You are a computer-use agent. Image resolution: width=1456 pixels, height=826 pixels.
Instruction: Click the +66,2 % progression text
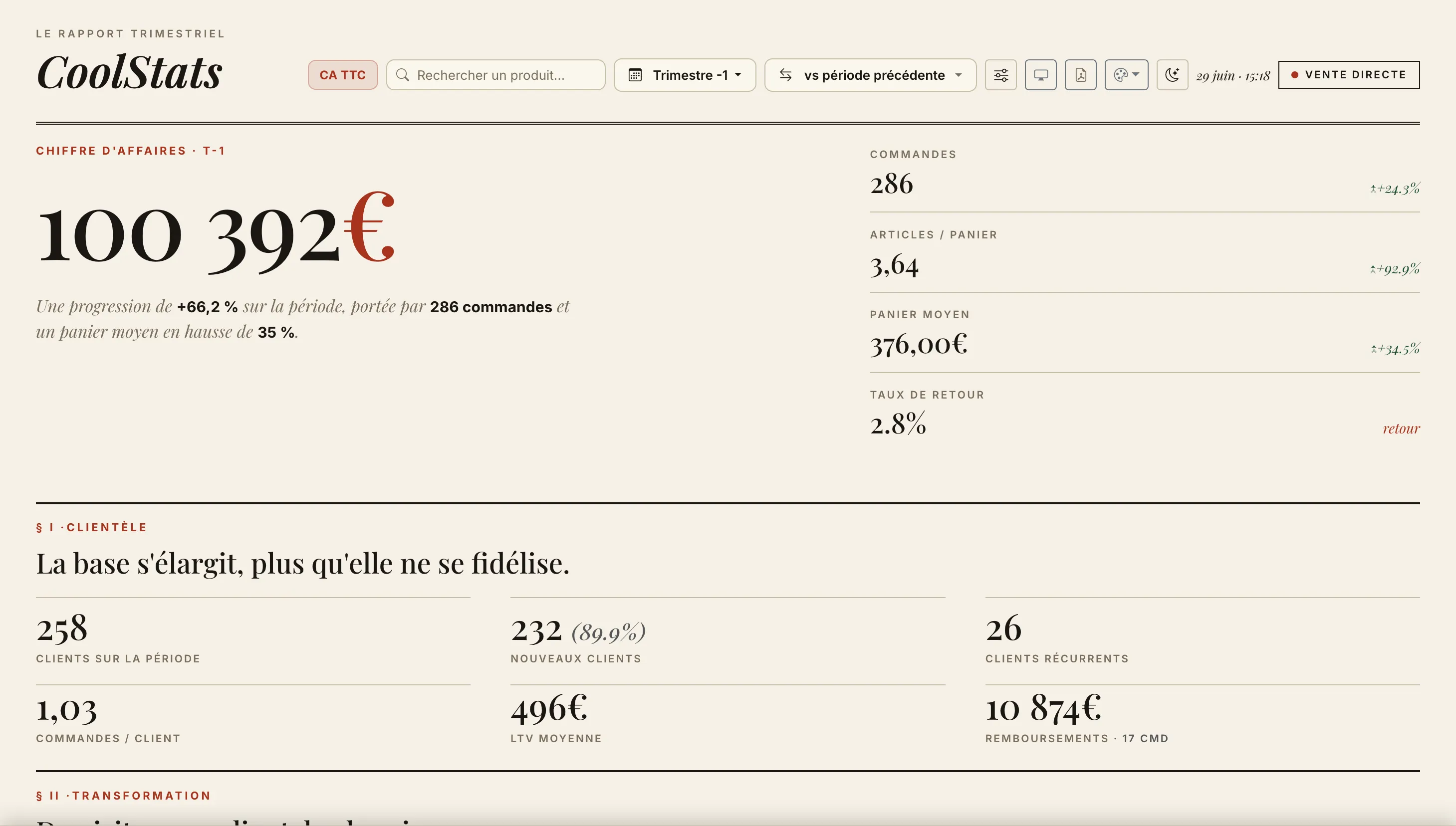point(207,307)
